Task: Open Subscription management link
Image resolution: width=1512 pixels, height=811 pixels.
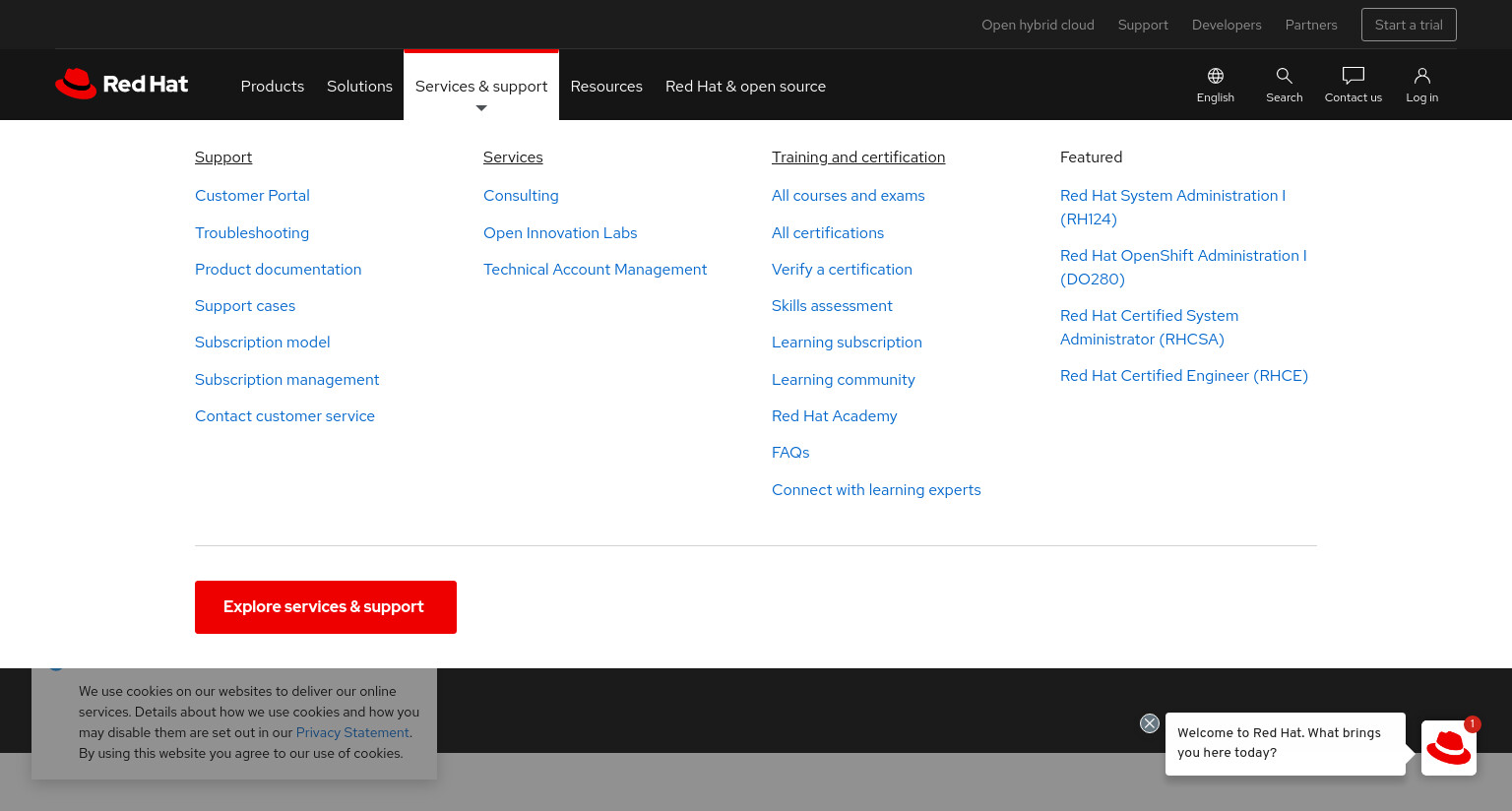Action: click(286, 379)
